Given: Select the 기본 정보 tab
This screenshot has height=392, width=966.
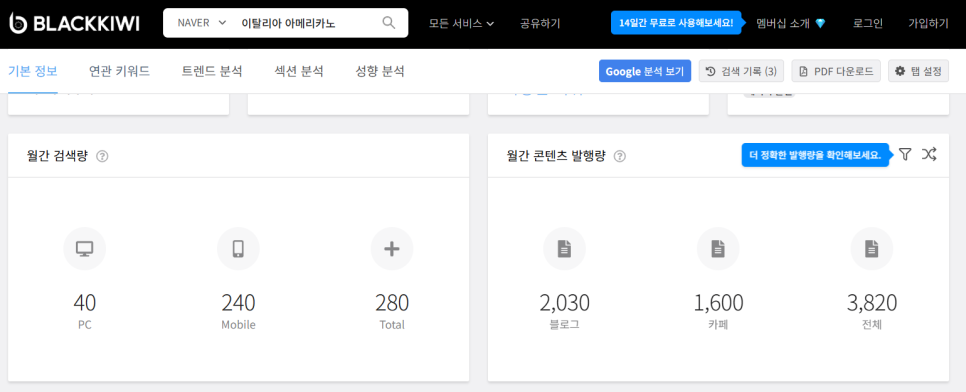Looking at the screenshot, I should pyautogui.click(x=33, y=71).
